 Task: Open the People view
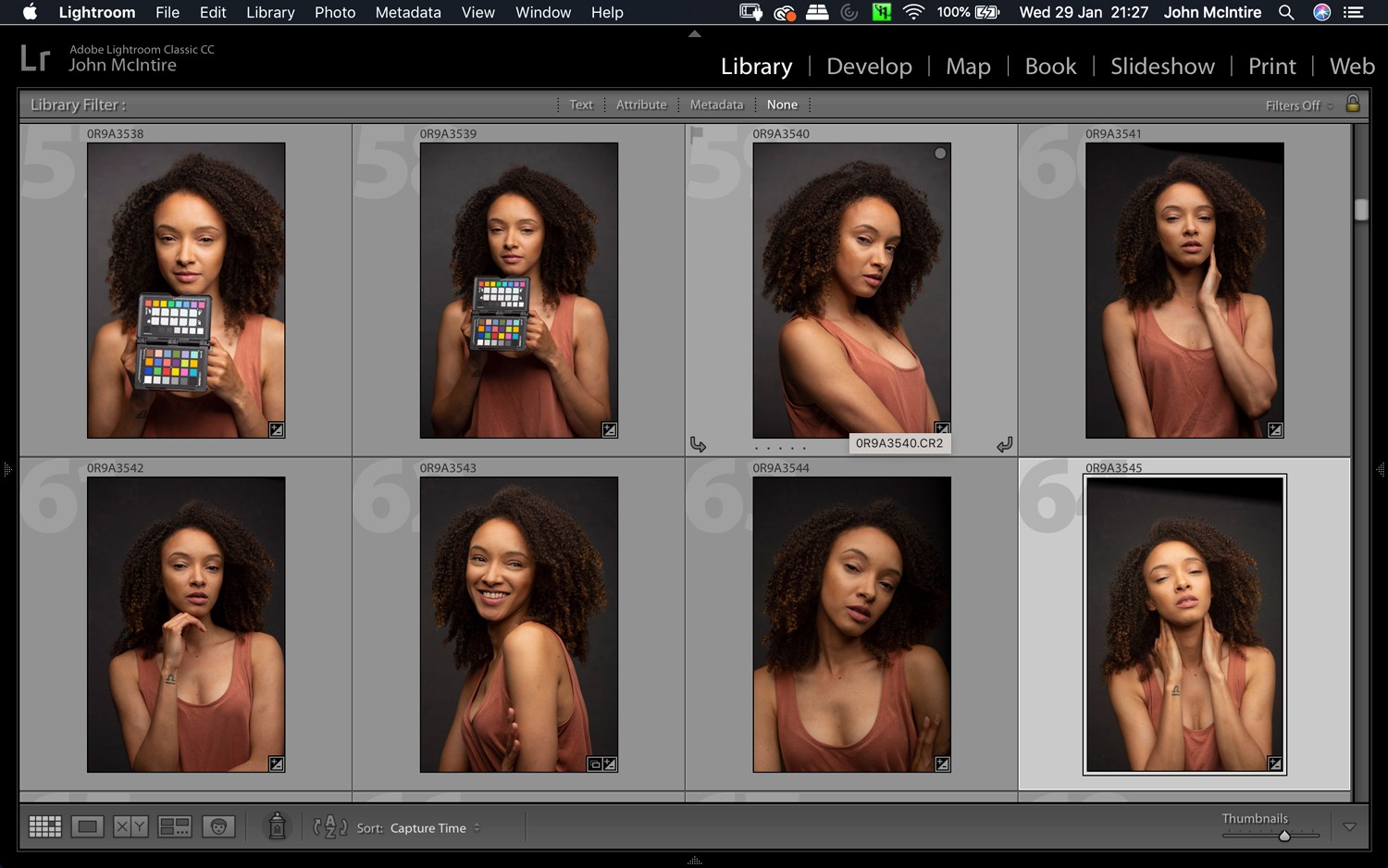coord(218,825)
